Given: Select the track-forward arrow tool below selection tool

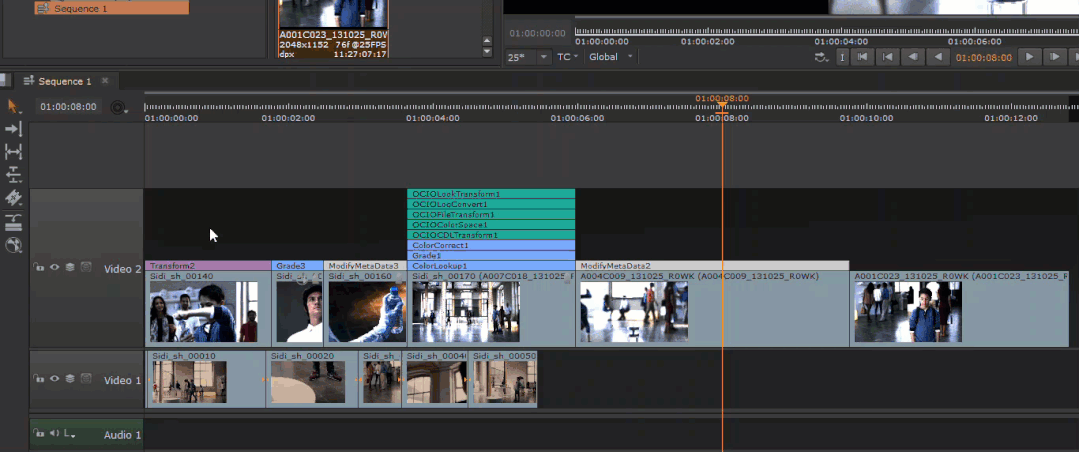Looking at the screenshot, I should coord(14,129).
